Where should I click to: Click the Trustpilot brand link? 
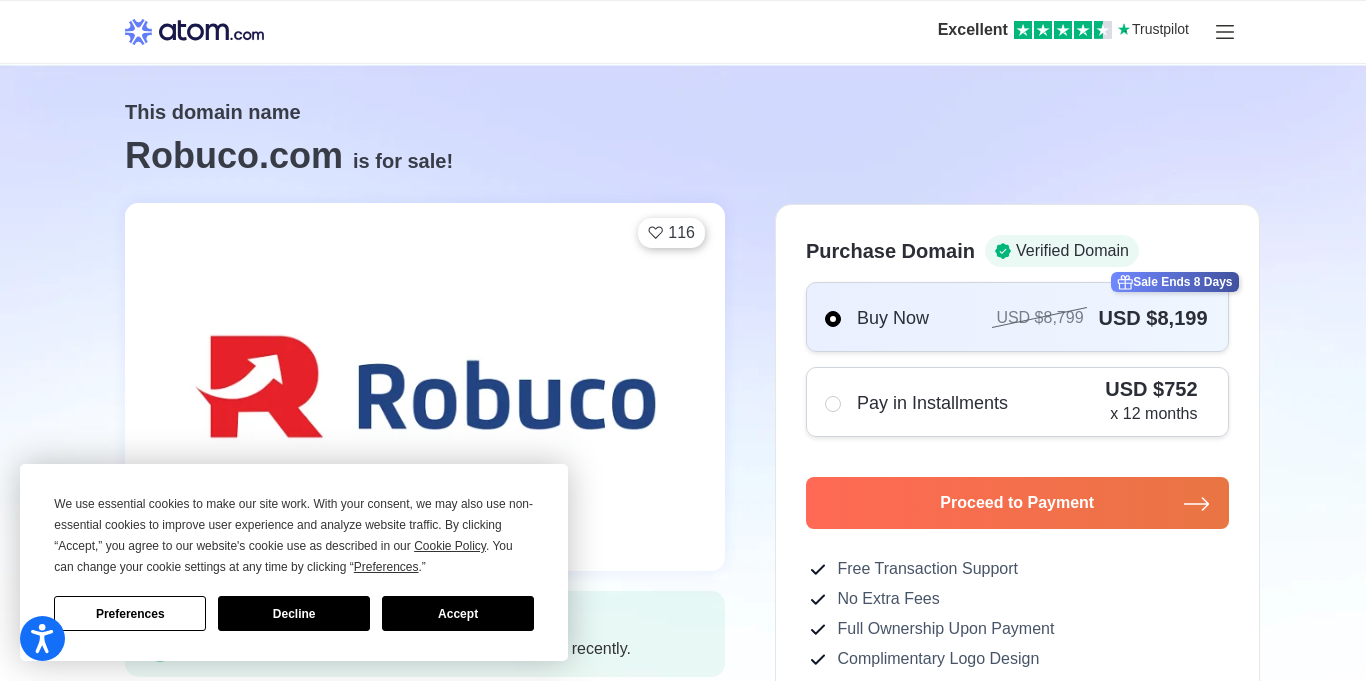(x=1154, y=30)
